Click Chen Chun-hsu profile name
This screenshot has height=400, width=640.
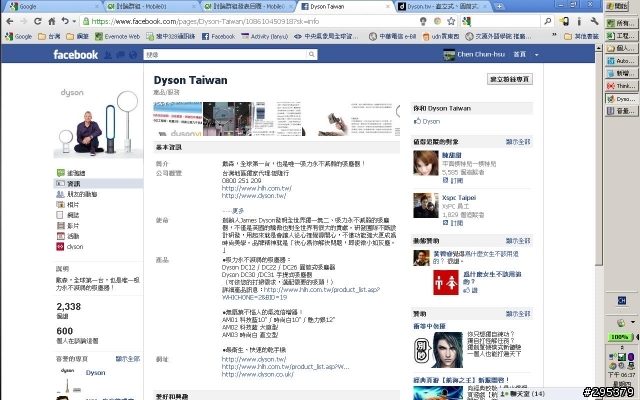click(481, 54)
